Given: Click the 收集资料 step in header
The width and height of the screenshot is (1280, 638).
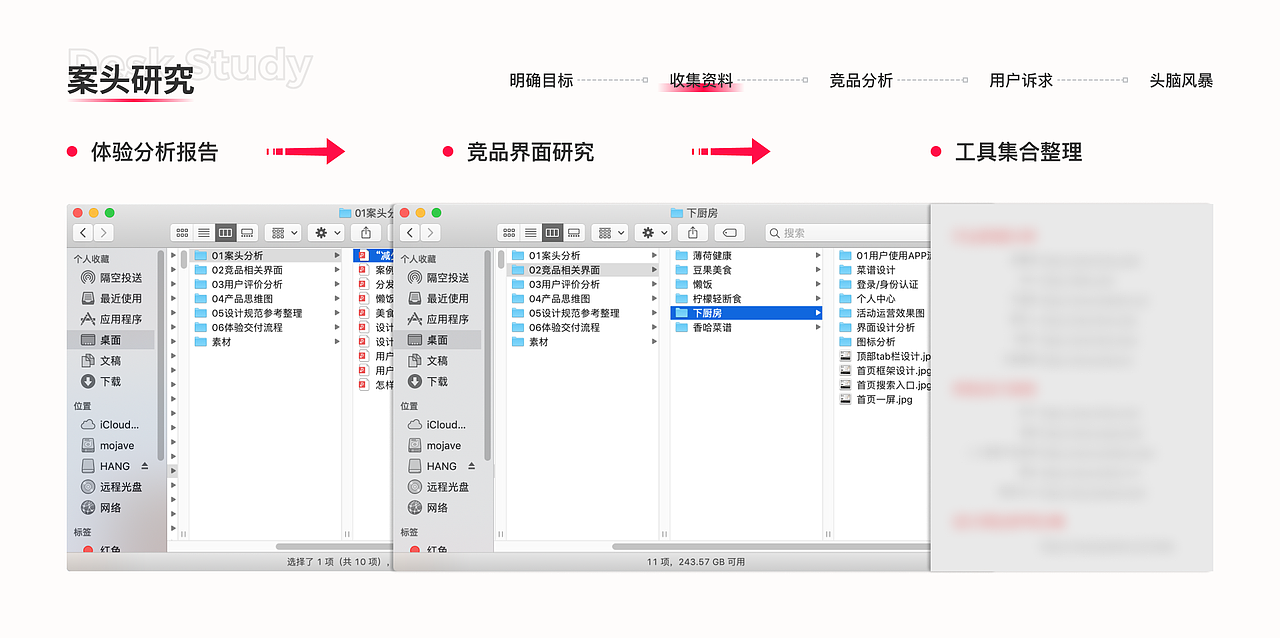Looking at the screenshot, I should [x=701, y=80].
